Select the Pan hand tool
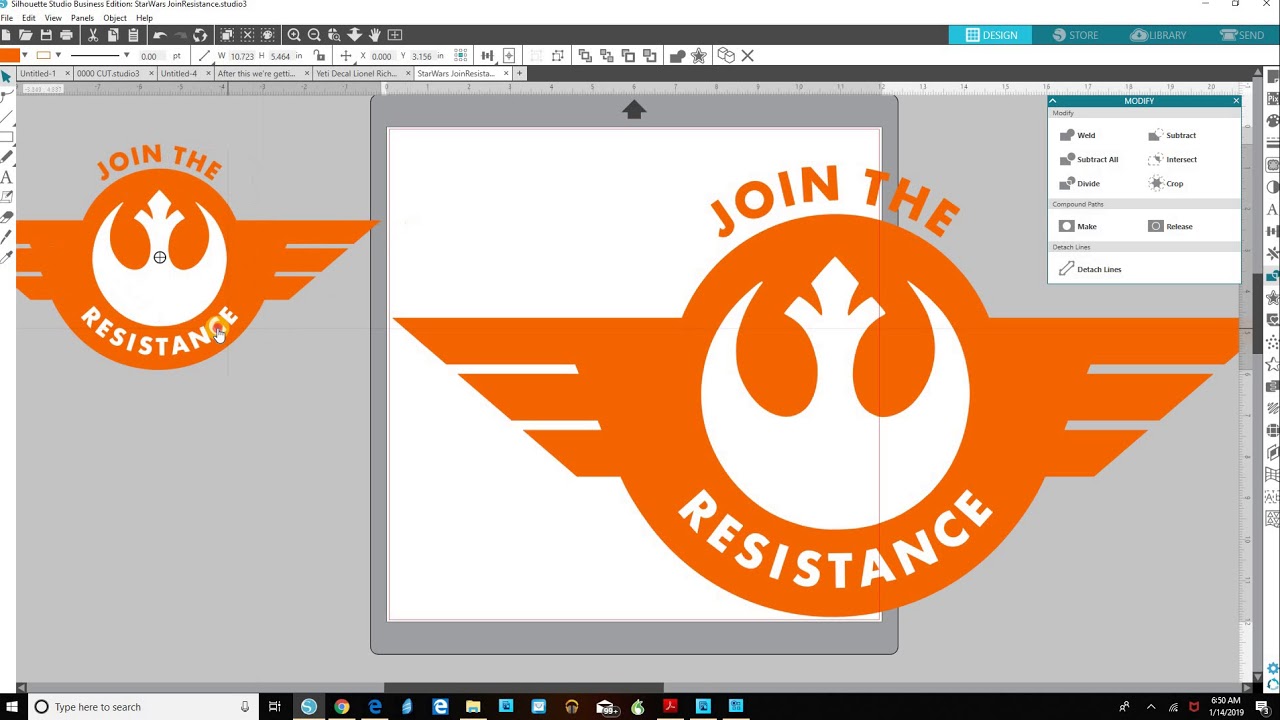1280x720 pixels. [374, 35]
